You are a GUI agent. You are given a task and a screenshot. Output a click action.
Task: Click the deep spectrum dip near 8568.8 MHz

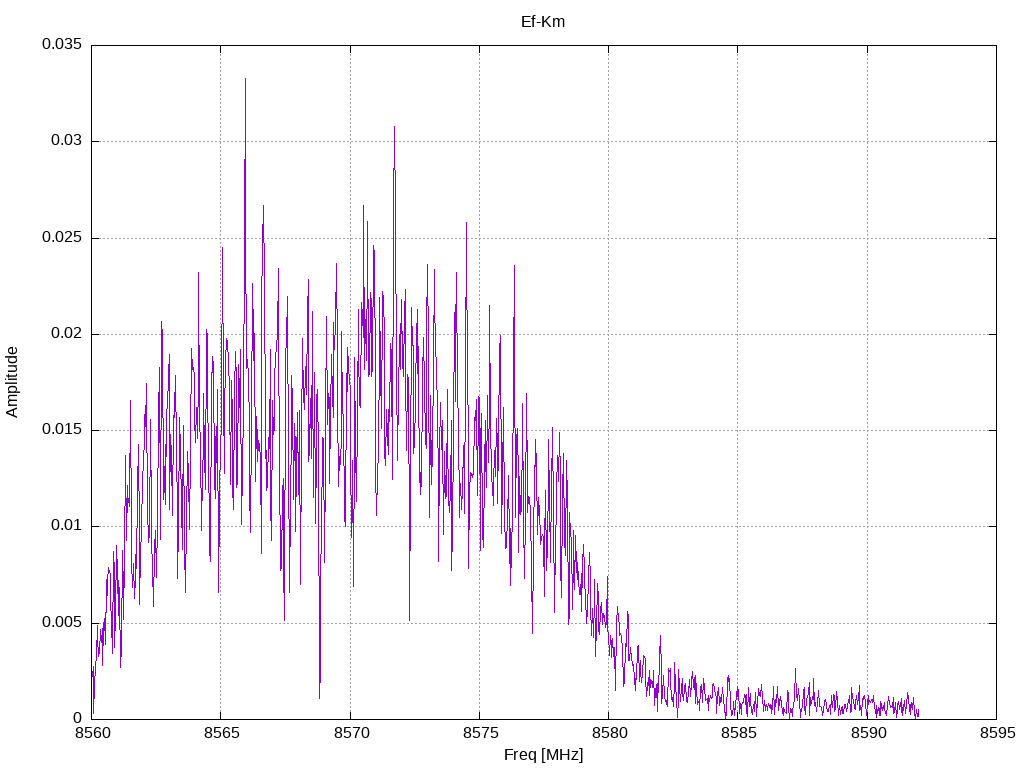click(319, 696)
